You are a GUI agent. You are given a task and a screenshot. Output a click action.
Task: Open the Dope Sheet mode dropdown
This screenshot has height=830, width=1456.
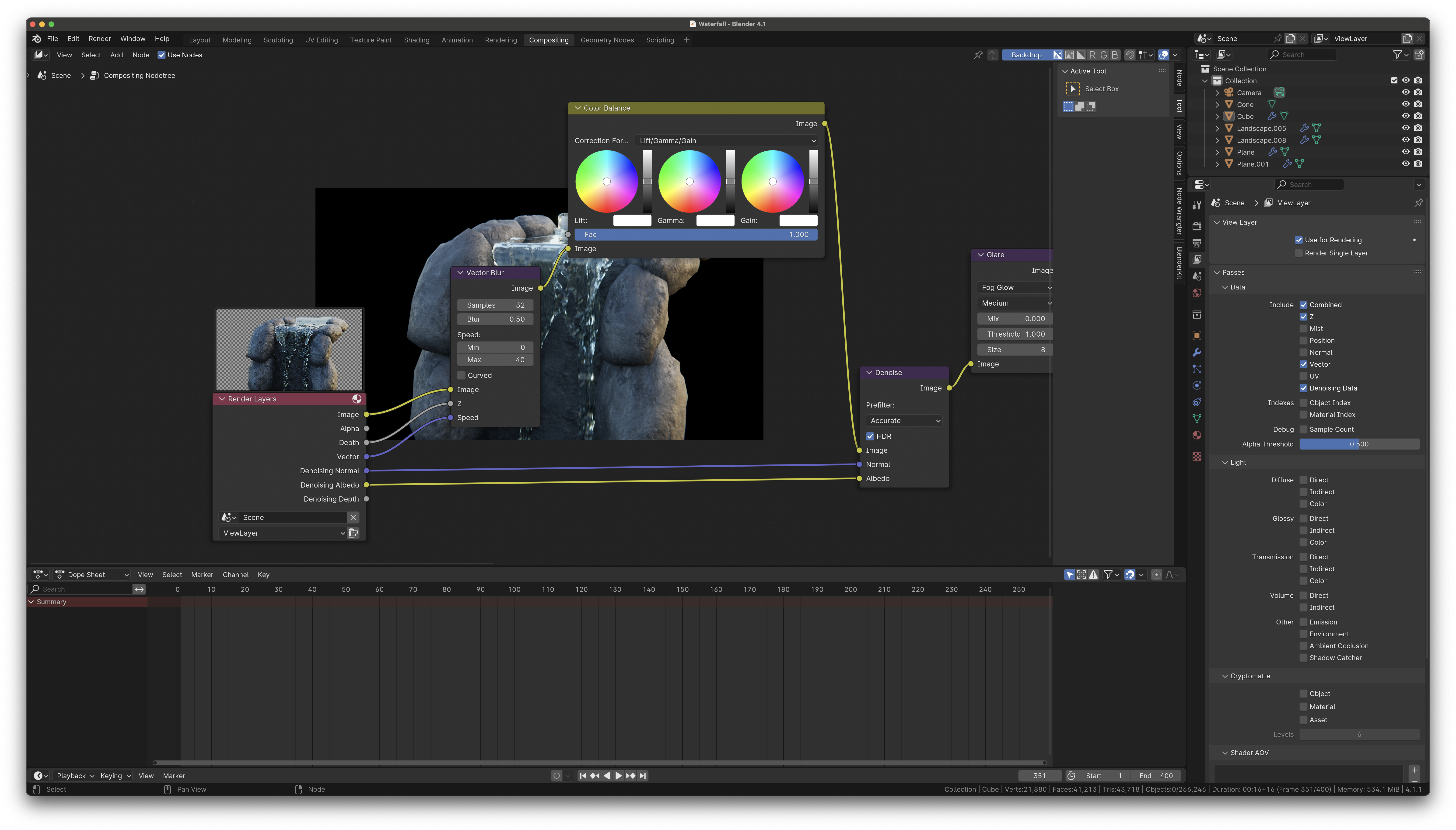click(91, 575)
